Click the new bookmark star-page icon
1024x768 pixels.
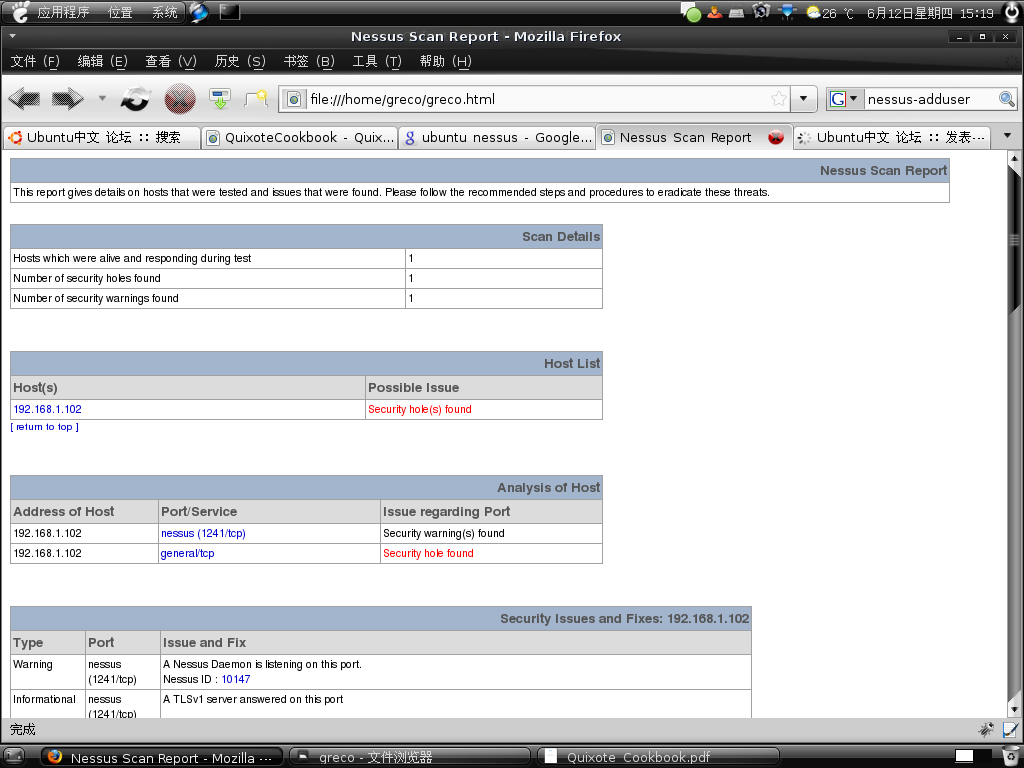tap(256, 99)
